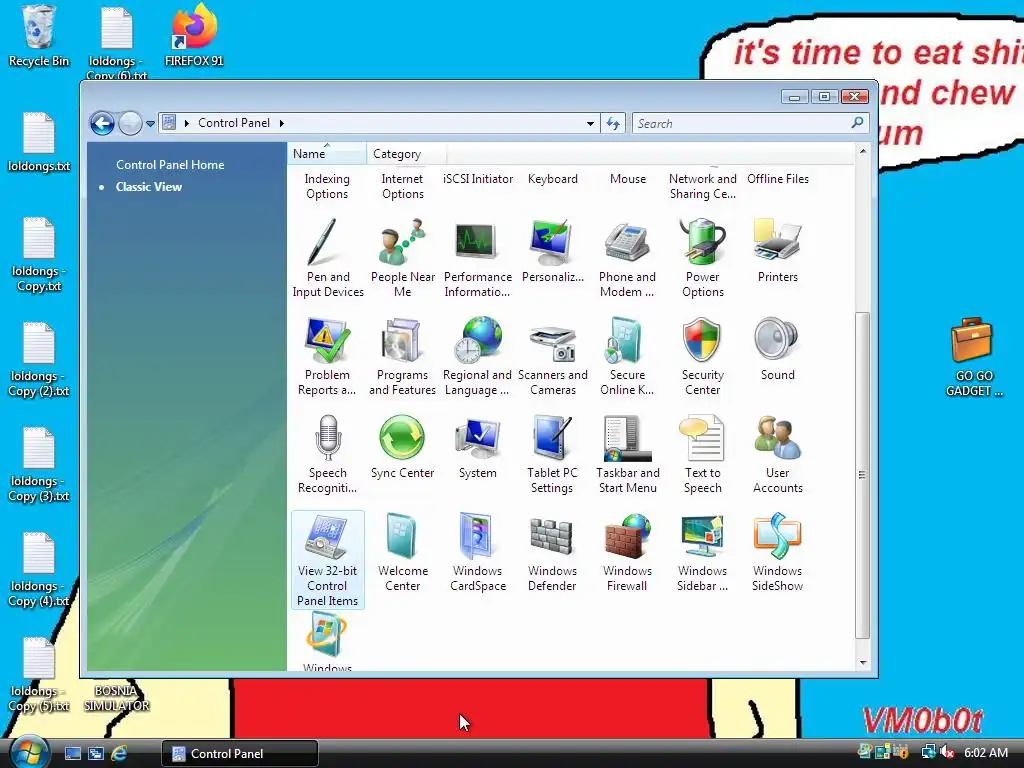Image resolution: width=1024 pixels, height=768 pixels.
Task: Open Windows Firewall settings
Action: (627, 552)
